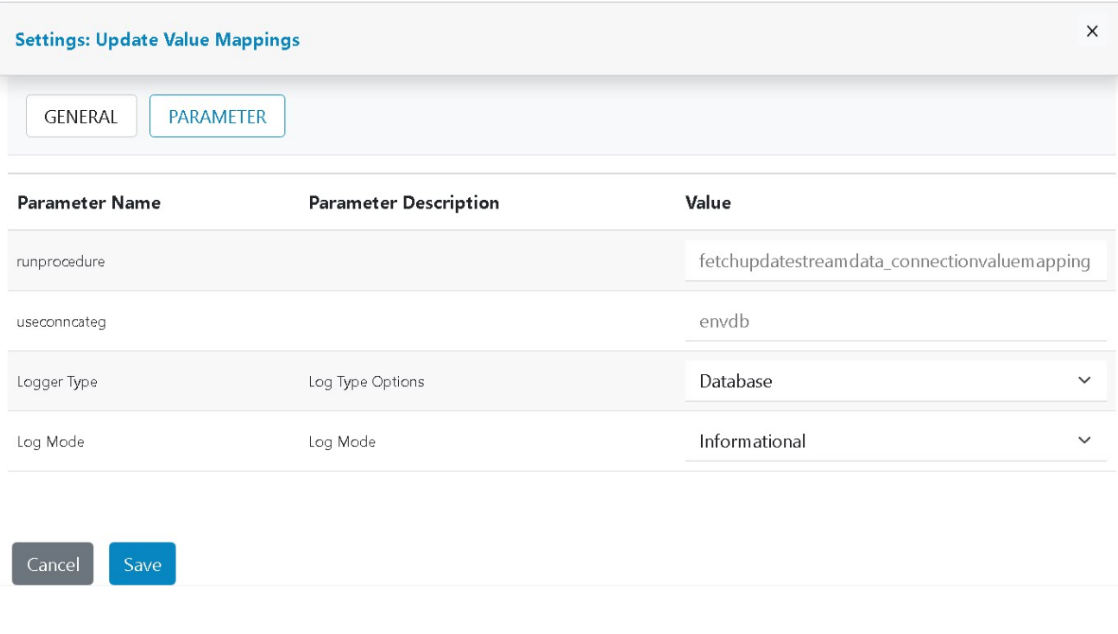Click the Logger Type parameter name
The image size is (1118, 634).
(x=57, y=381)
